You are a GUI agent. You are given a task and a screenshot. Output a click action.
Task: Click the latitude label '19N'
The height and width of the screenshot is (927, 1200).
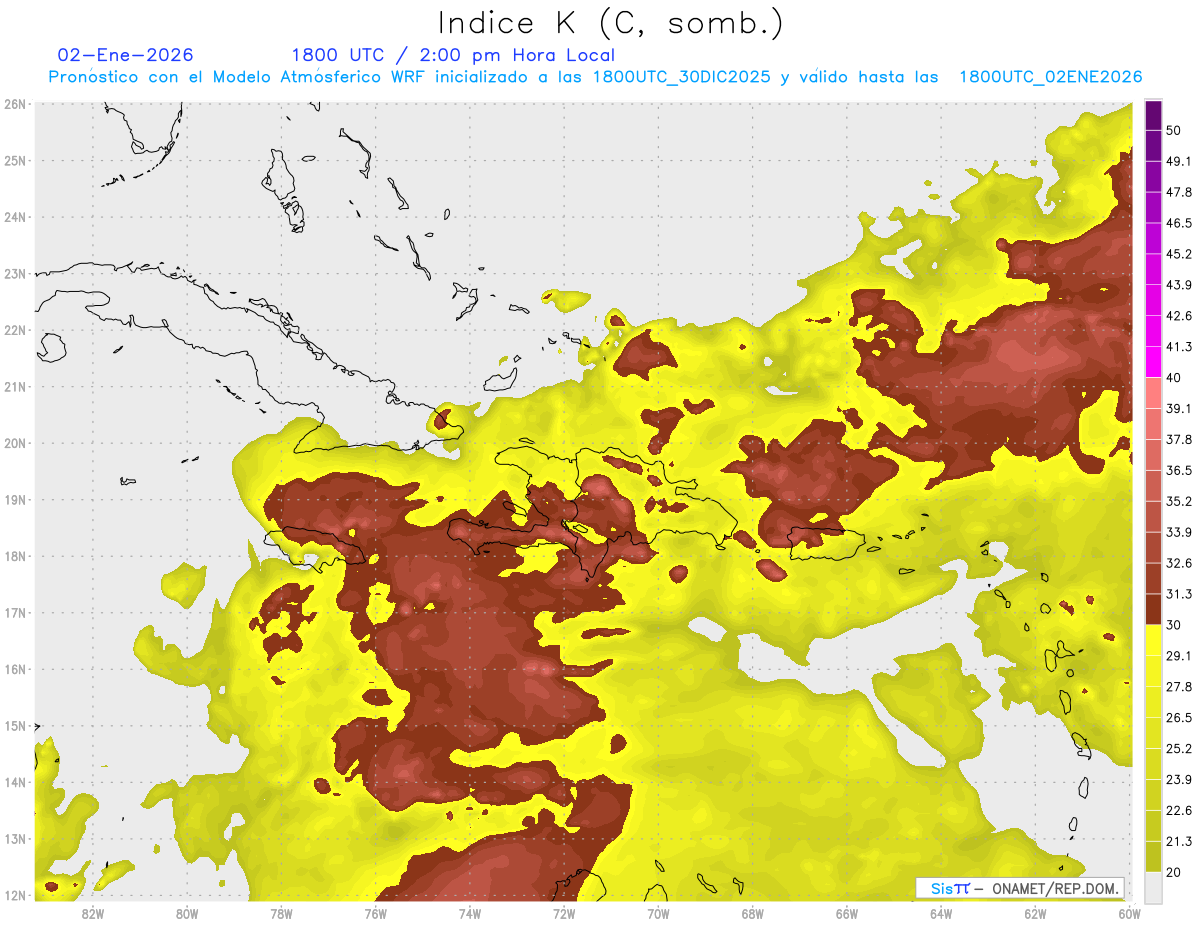click(x=14, y=500)
